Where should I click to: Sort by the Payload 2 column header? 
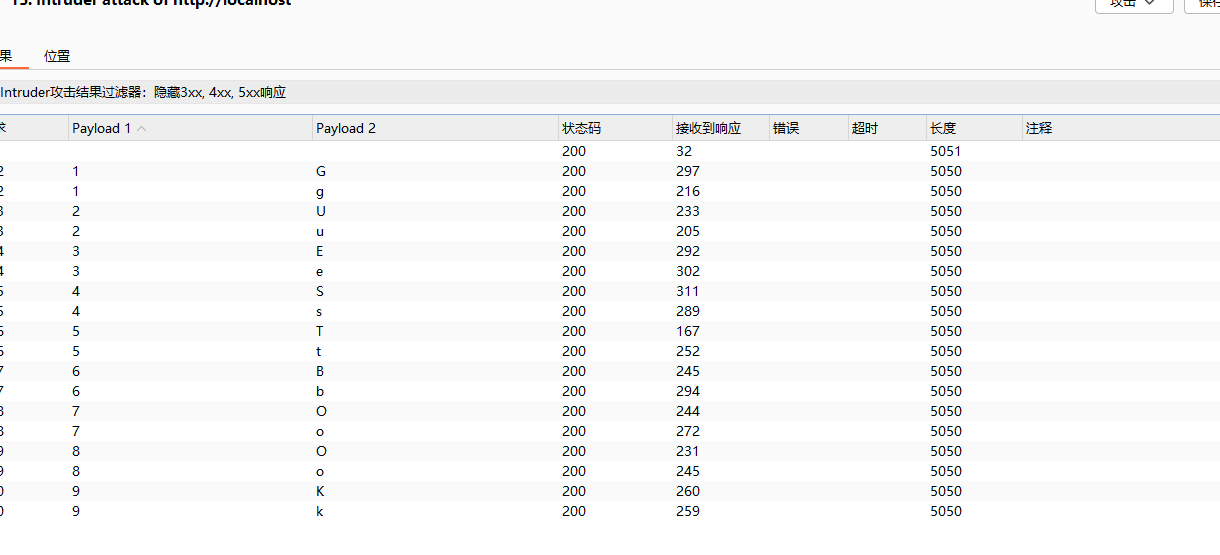tap(346, 128)
